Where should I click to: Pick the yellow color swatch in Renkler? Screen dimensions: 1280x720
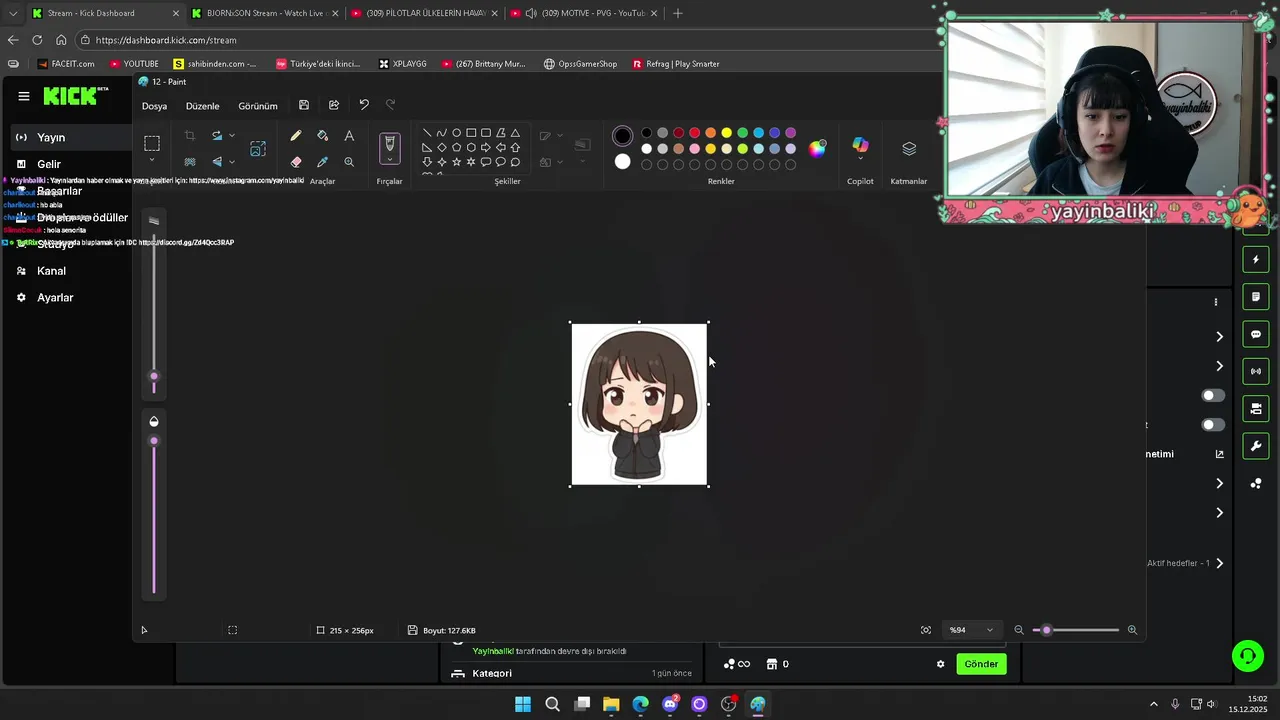coord(726,133)
